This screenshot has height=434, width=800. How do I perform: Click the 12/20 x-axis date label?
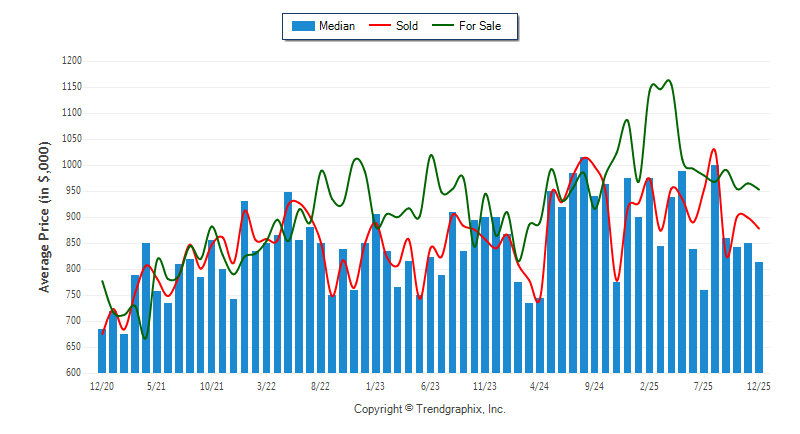coord(102,385)
